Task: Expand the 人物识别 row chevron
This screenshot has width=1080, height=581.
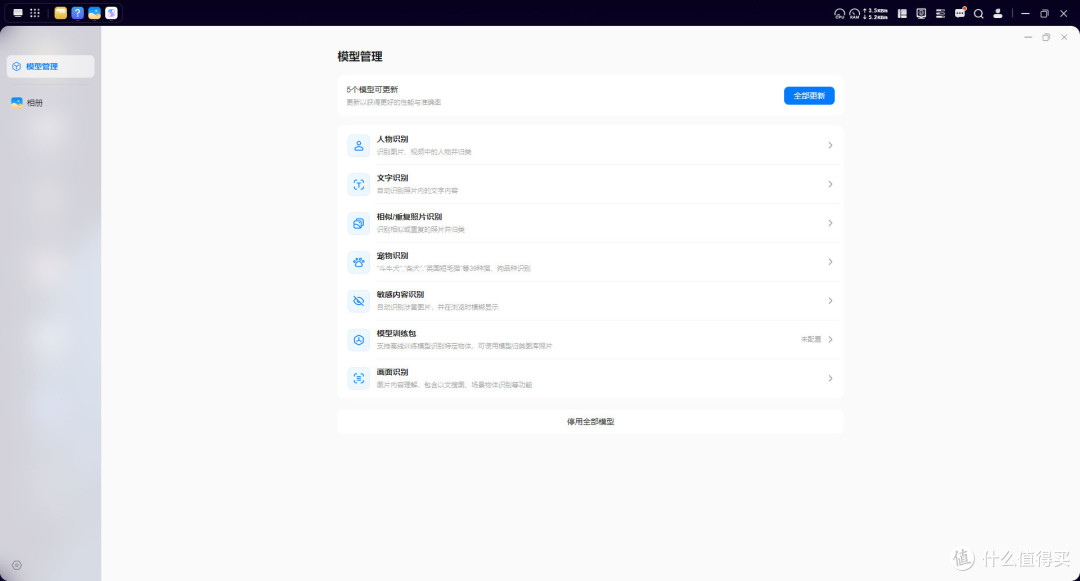Action: click(830, 145)
